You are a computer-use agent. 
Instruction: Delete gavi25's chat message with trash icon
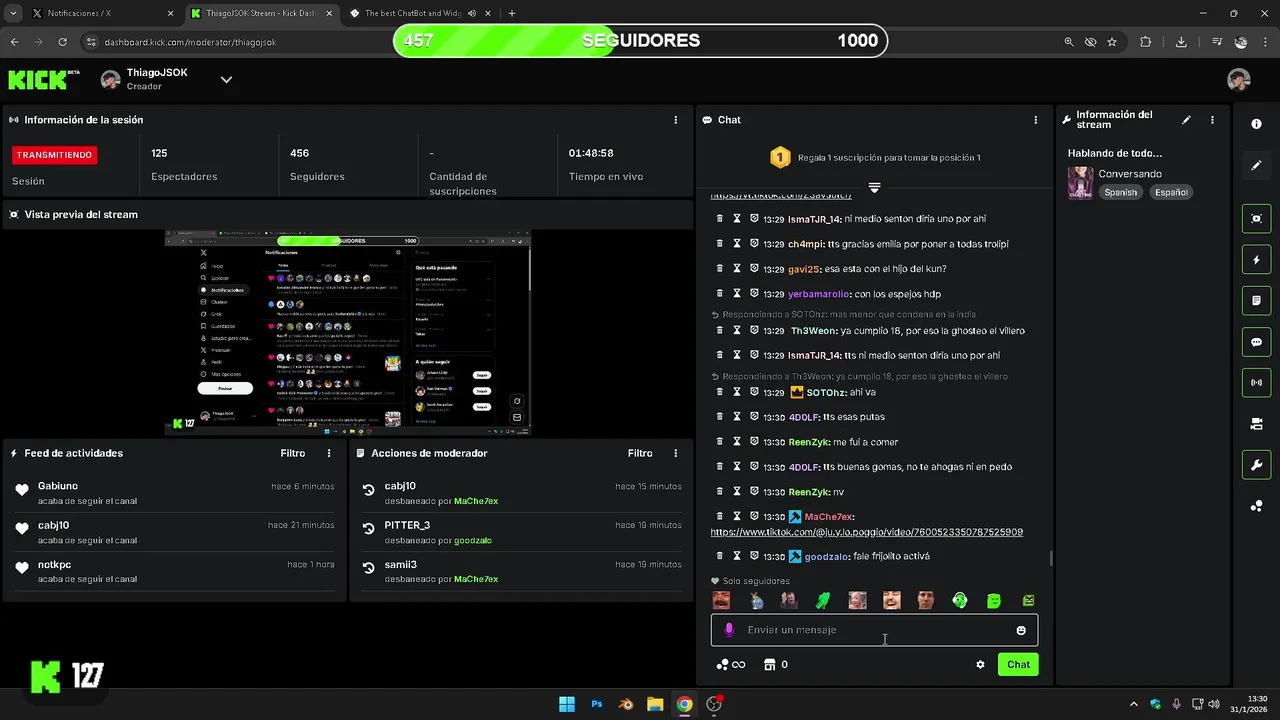(x=719, y=268)
